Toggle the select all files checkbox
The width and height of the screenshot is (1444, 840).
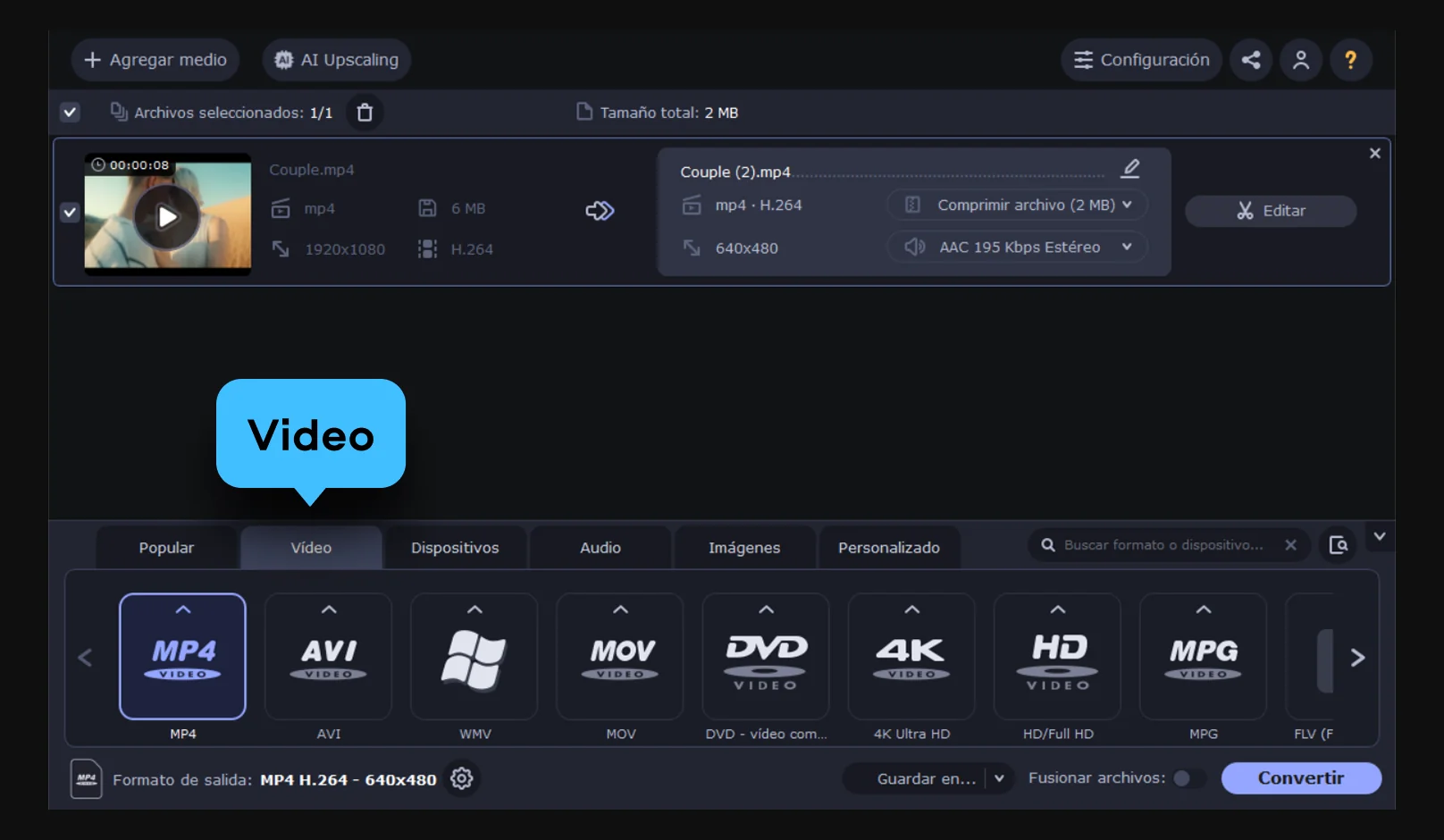point(70,113)
